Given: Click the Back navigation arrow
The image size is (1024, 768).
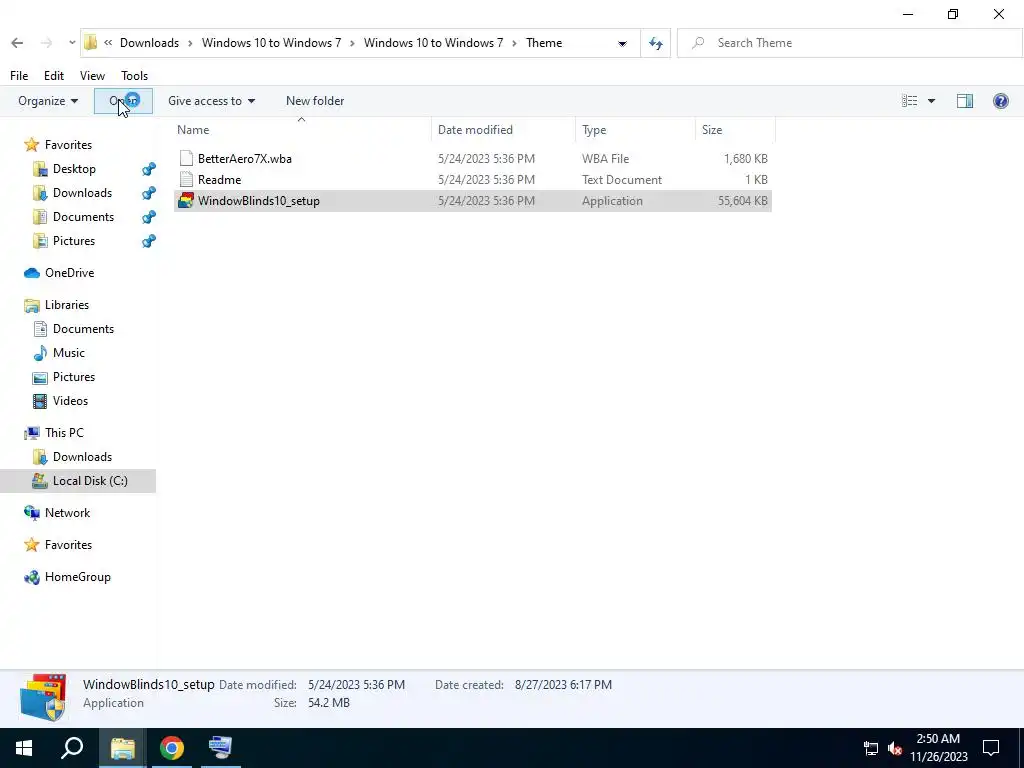Looking at the screenshot, I should 17,43.
